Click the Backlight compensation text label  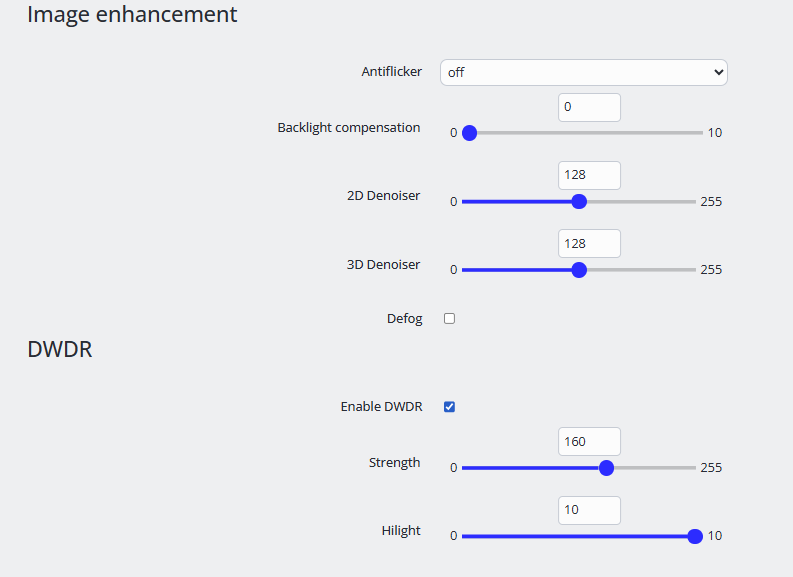pos(348,128)
